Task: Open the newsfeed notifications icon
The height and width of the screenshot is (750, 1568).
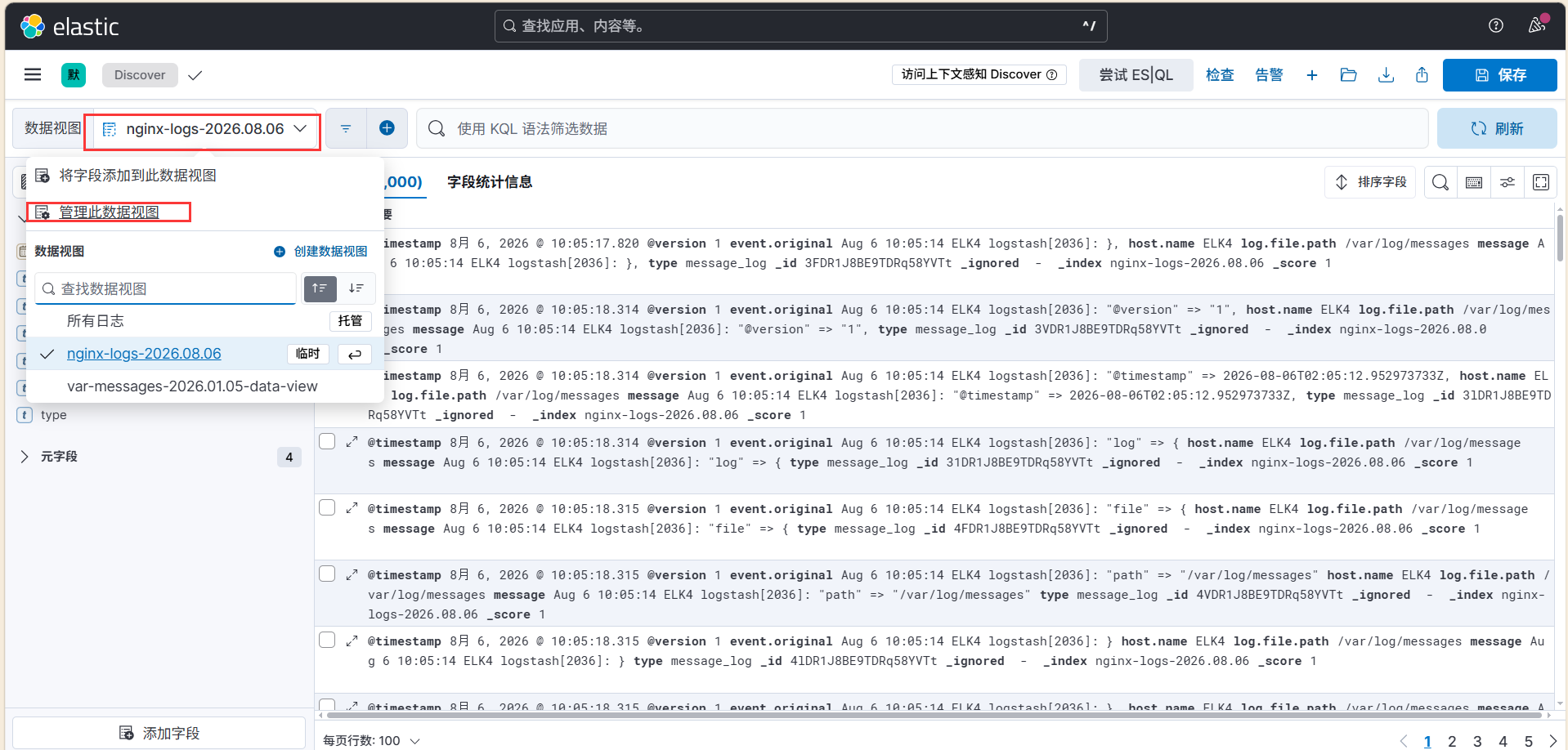Action: [x=1537, y=26]
